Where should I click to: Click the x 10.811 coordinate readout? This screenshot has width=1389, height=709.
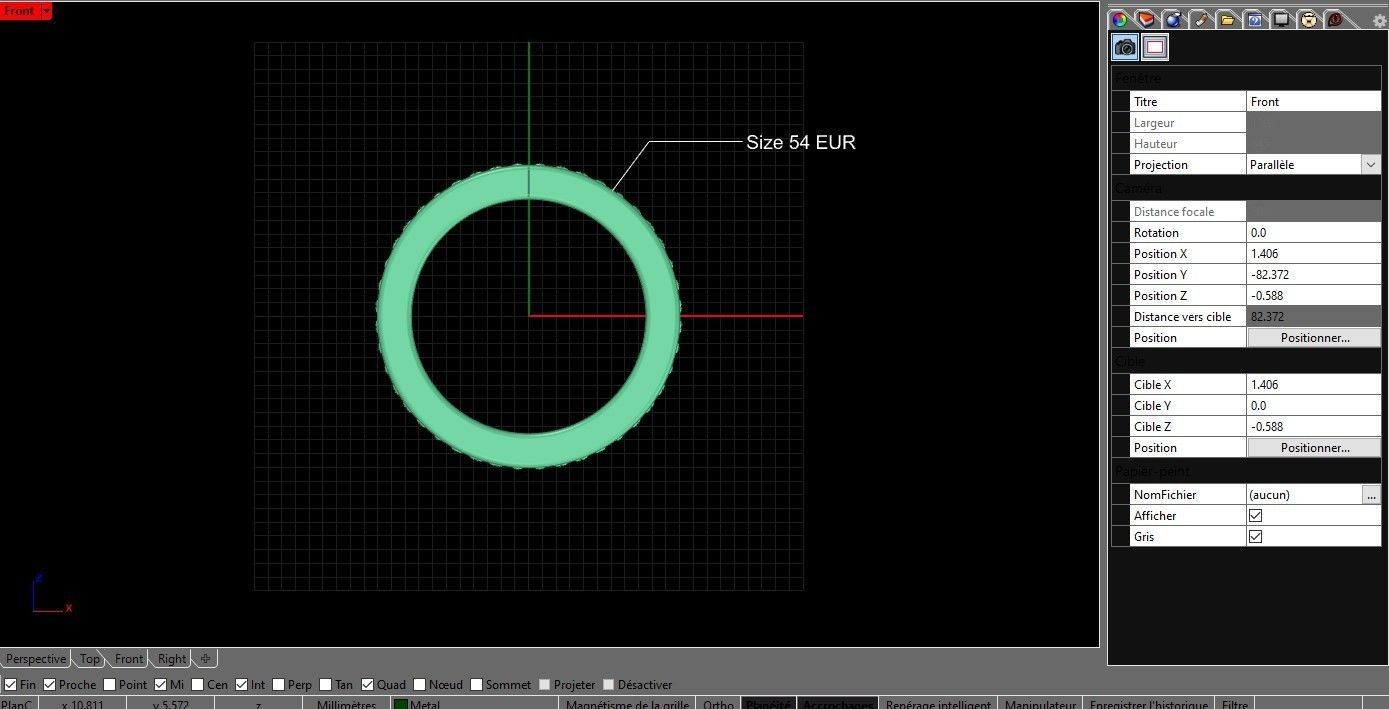(x=82, y=704)
